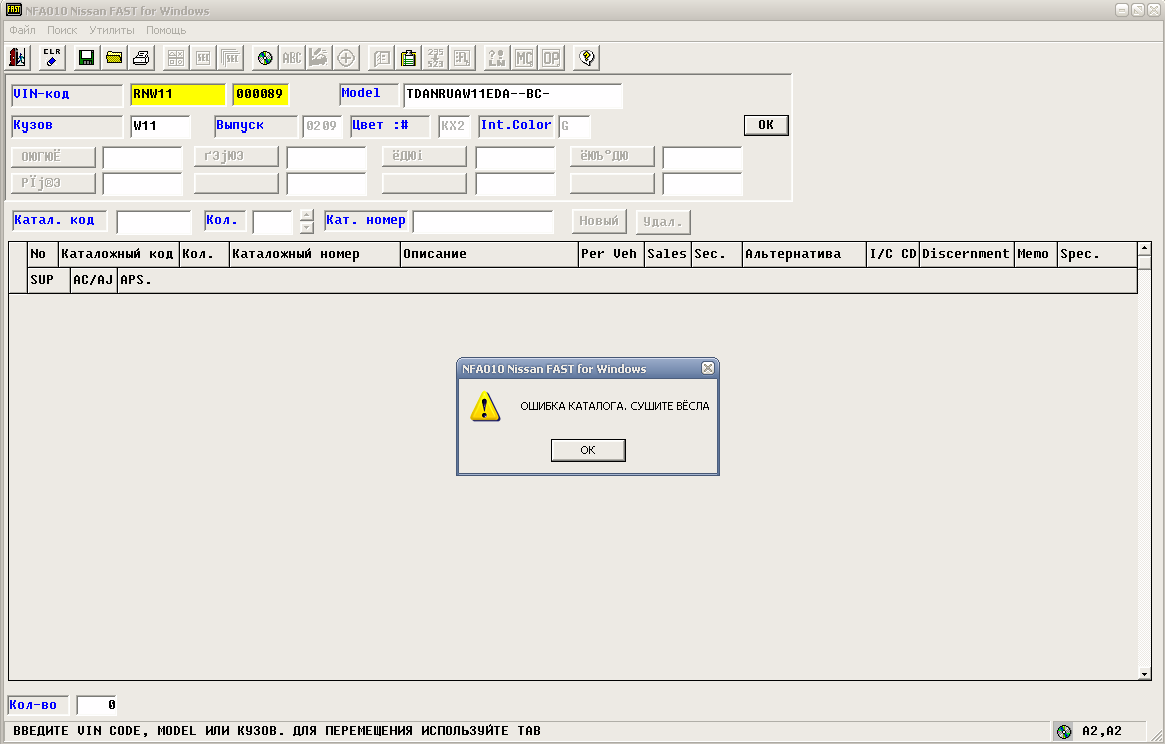Image resolution: width=1165 pixels, height=744 pixels.
Task: Increase quantity with Кол. spinner up arrow
Action: click(307, 215)
